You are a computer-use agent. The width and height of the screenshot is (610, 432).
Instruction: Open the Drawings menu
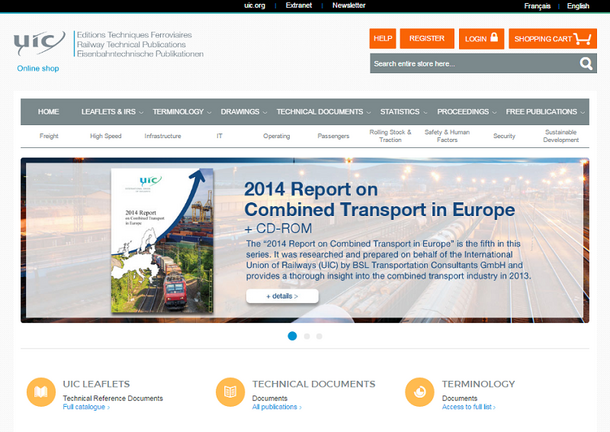(x=240, y=112)
